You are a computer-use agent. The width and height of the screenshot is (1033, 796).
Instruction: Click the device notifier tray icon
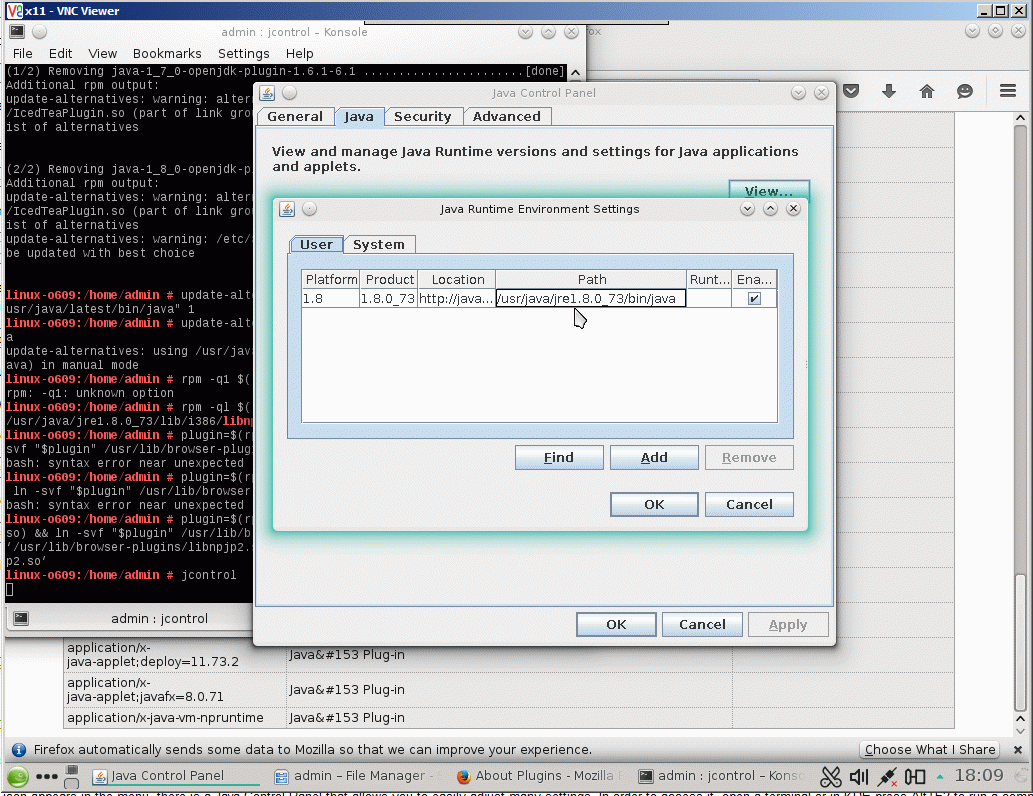click(x=914, y=777)
